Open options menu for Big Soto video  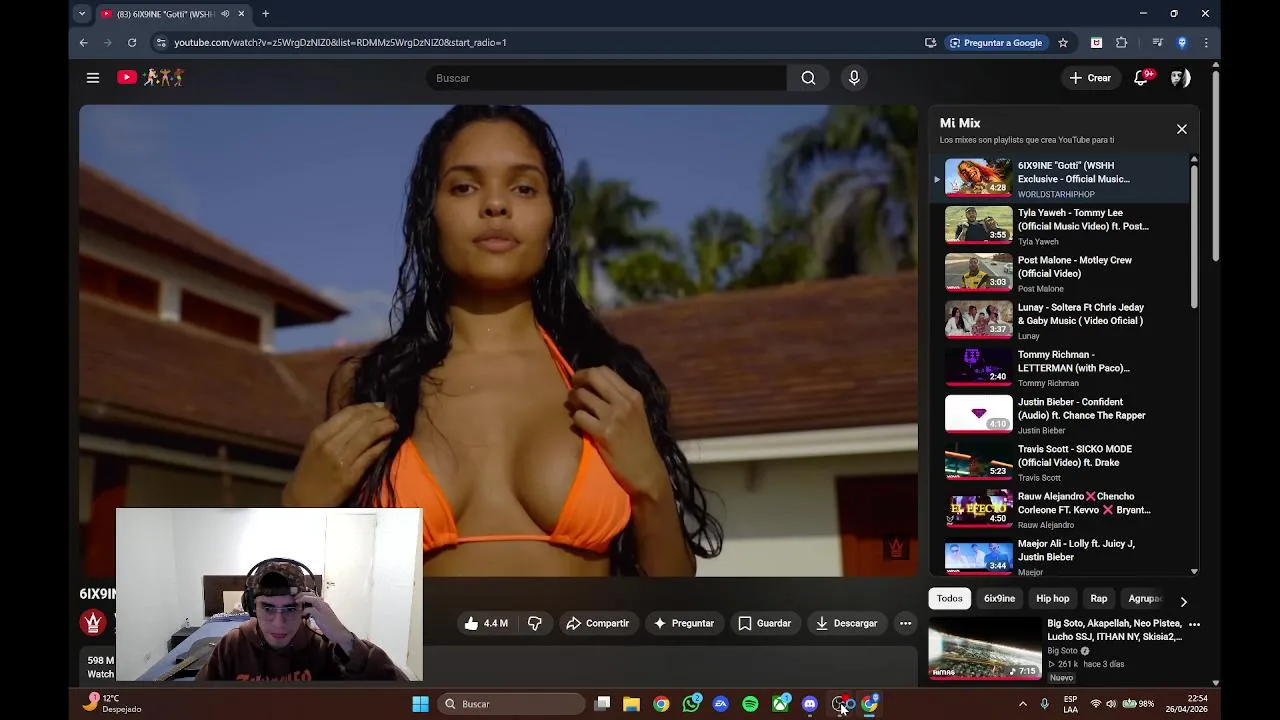click(x=1194, y=624)
